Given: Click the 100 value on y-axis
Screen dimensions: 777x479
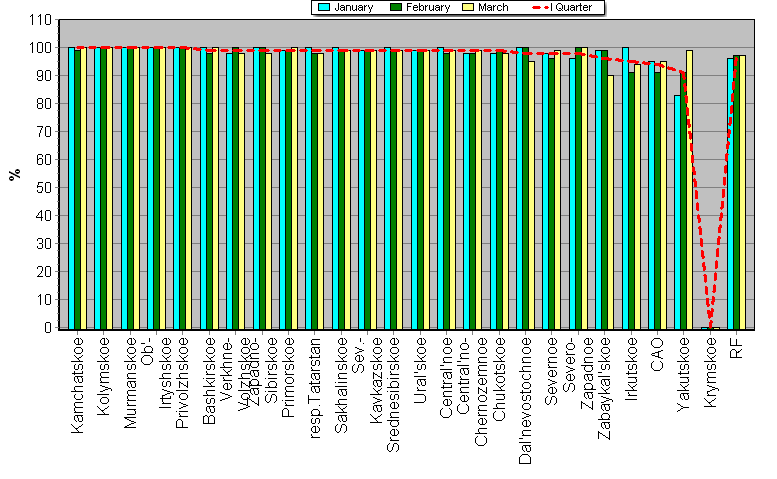Looking at the screenshot, I should point(40,48).
